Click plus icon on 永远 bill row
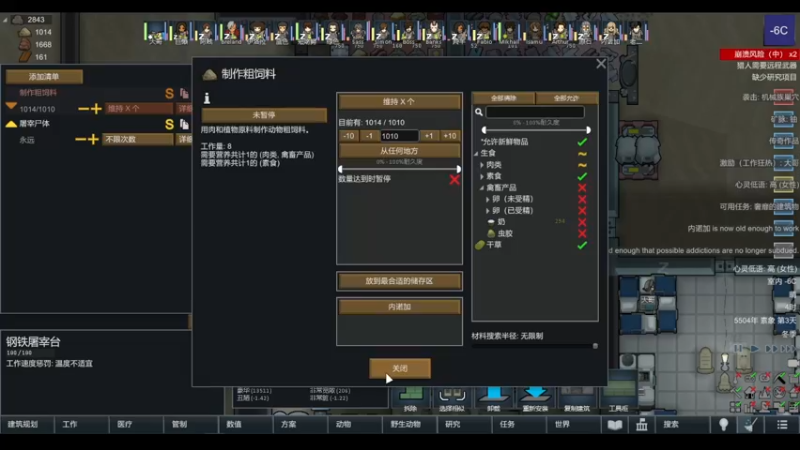This screenshot has height=450, width=800. point(93,139)
